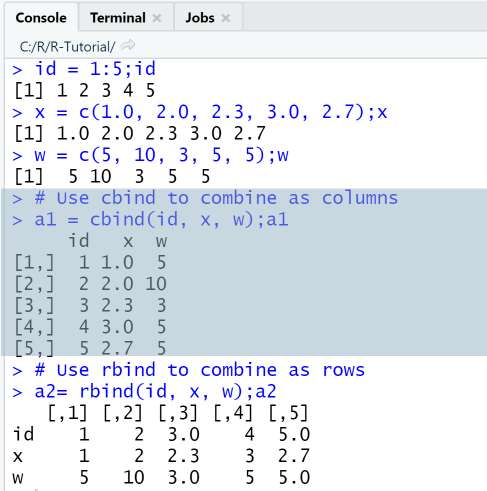This screenshot has height=491, width=487.
Task: Close the Jobs tab
Action: coord(226,18)
